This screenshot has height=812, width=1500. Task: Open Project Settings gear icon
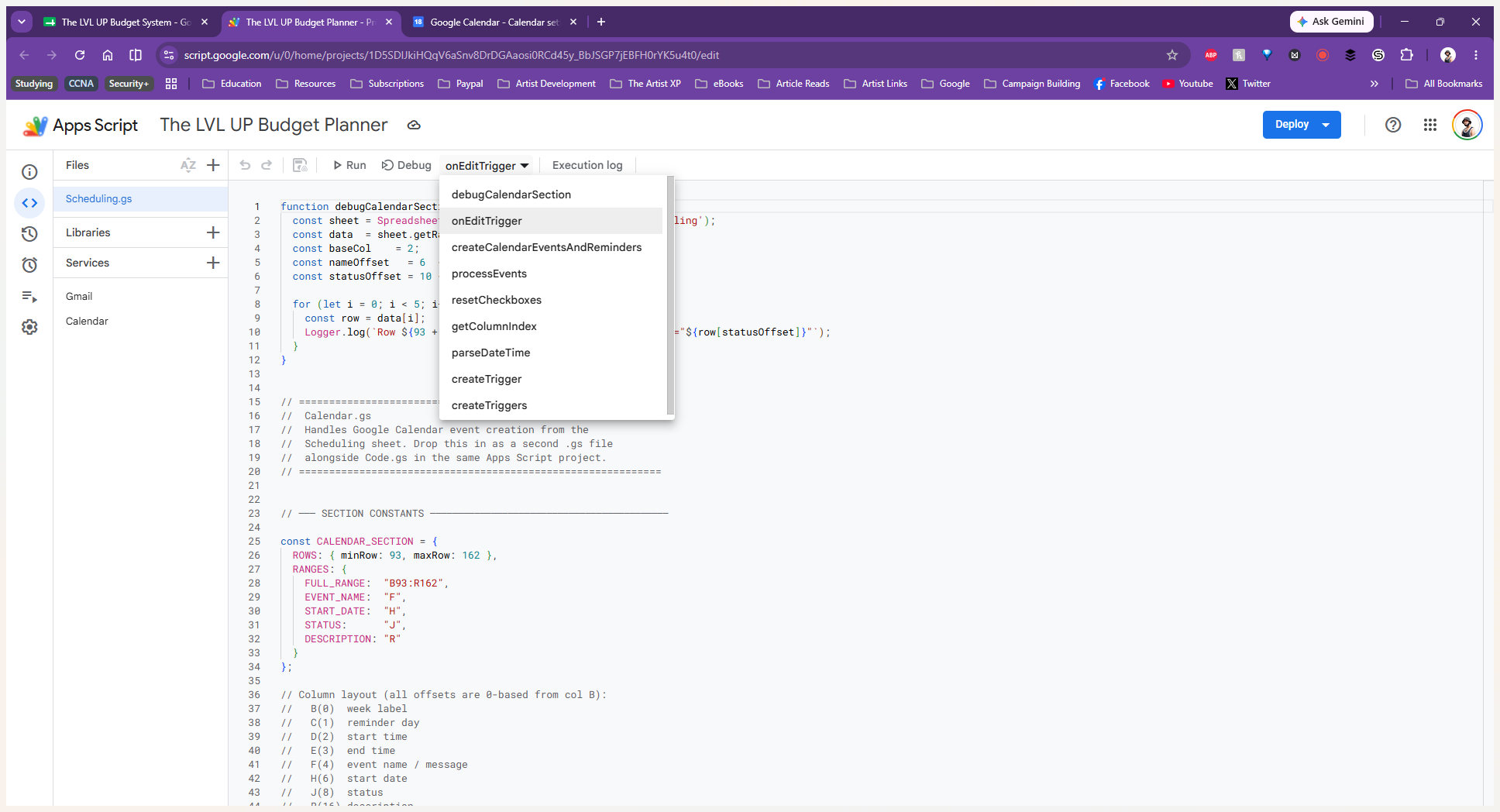click(x=29, y=327)
